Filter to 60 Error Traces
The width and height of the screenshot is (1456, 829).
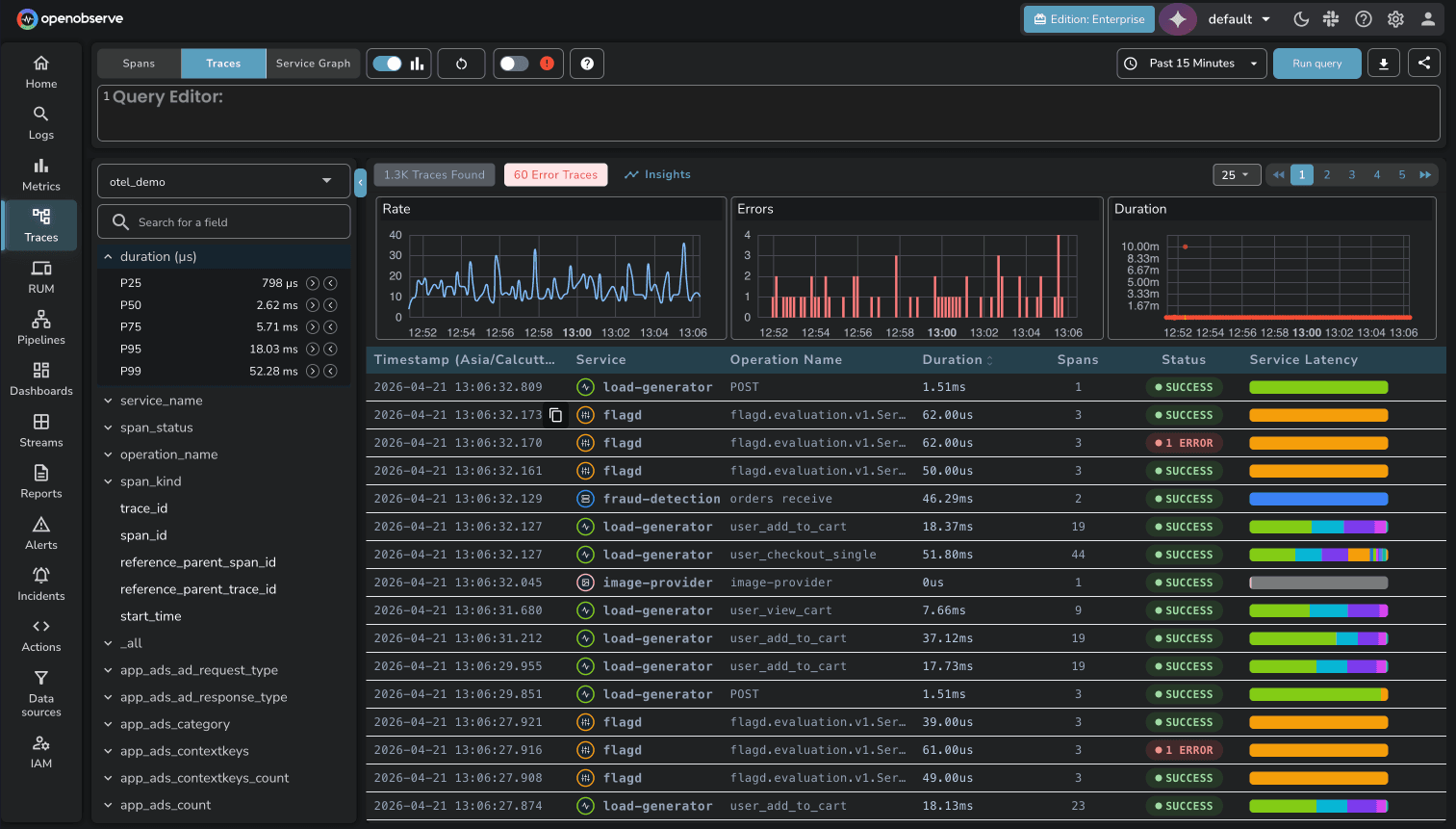point(555,174)
